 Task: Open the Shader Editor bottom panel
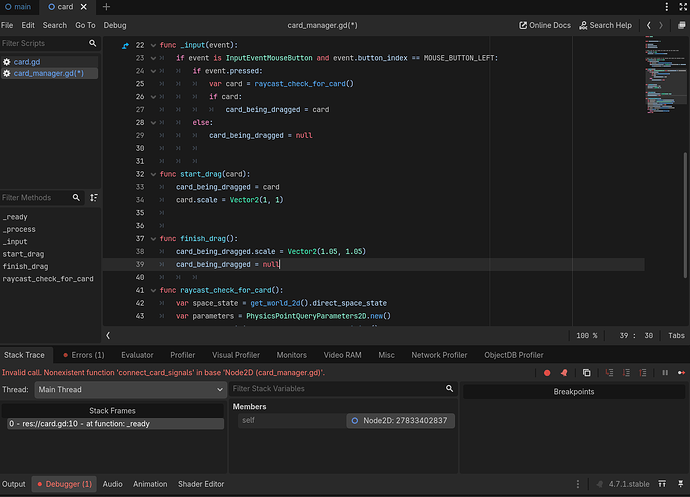201,484
